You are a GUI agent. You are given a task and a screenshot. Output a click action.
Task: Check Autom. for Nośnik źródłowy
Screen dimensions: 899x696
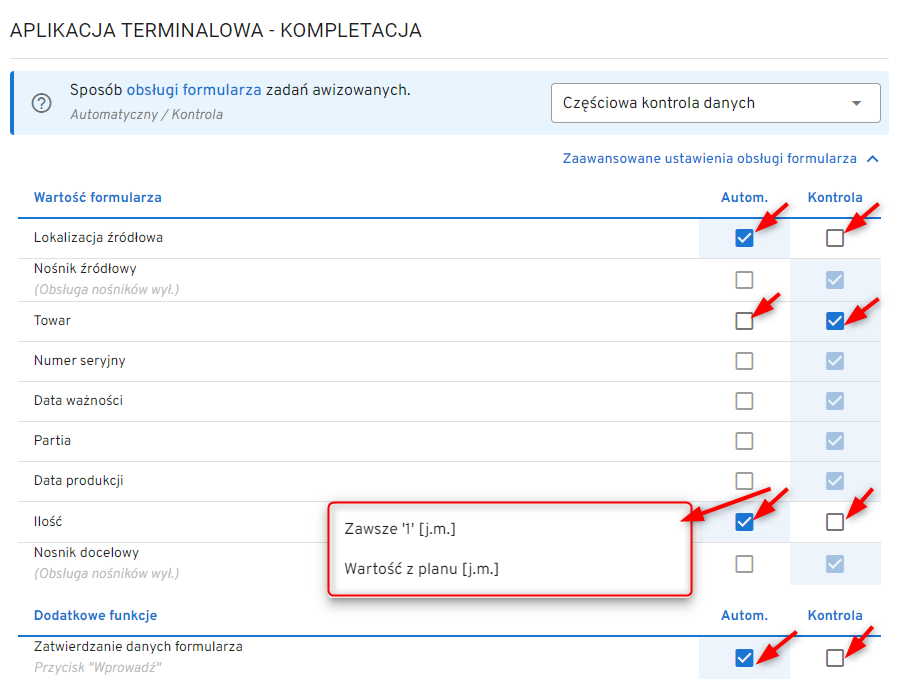point(744,280)
